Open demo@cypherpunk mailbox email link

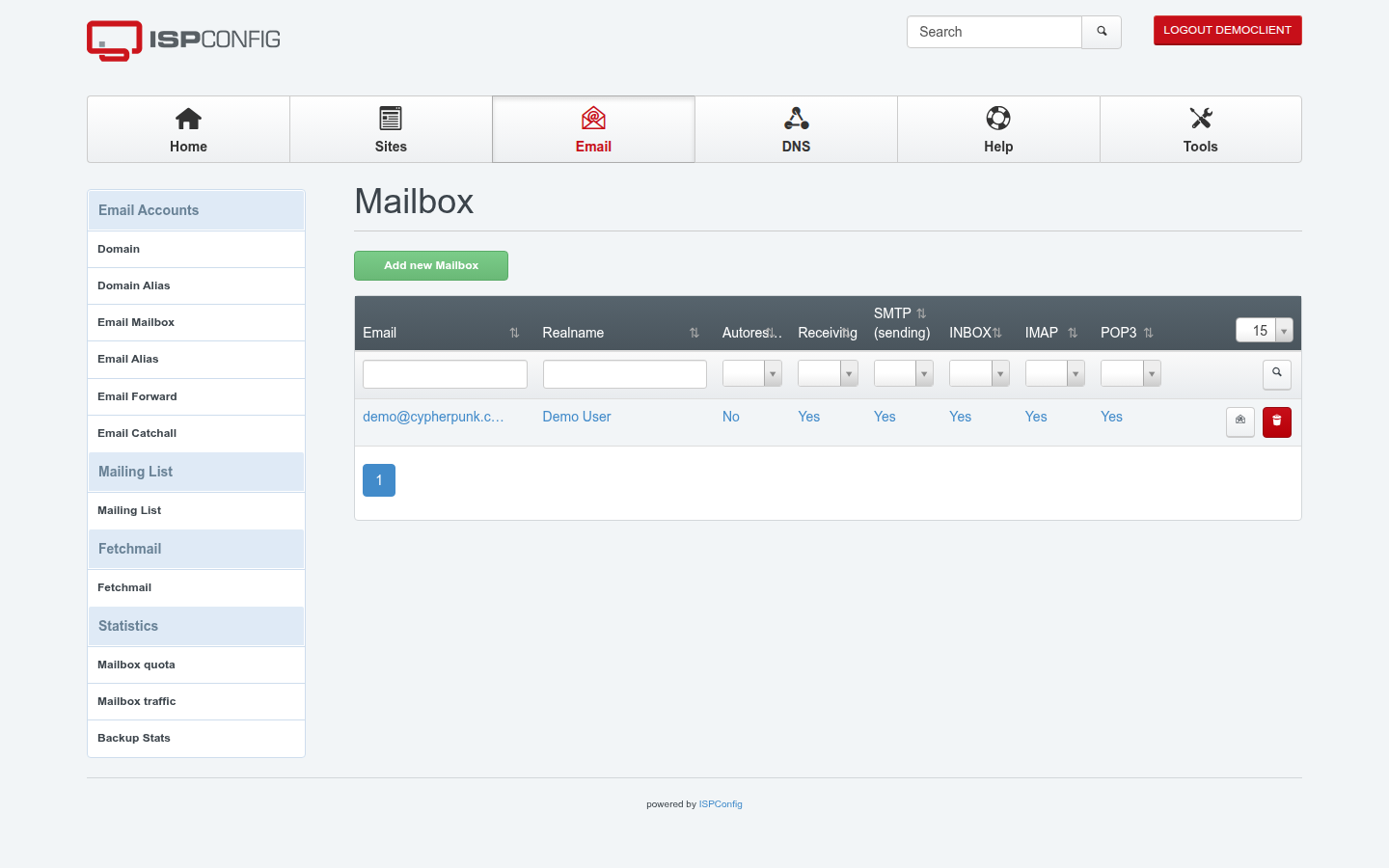(433, 417)
